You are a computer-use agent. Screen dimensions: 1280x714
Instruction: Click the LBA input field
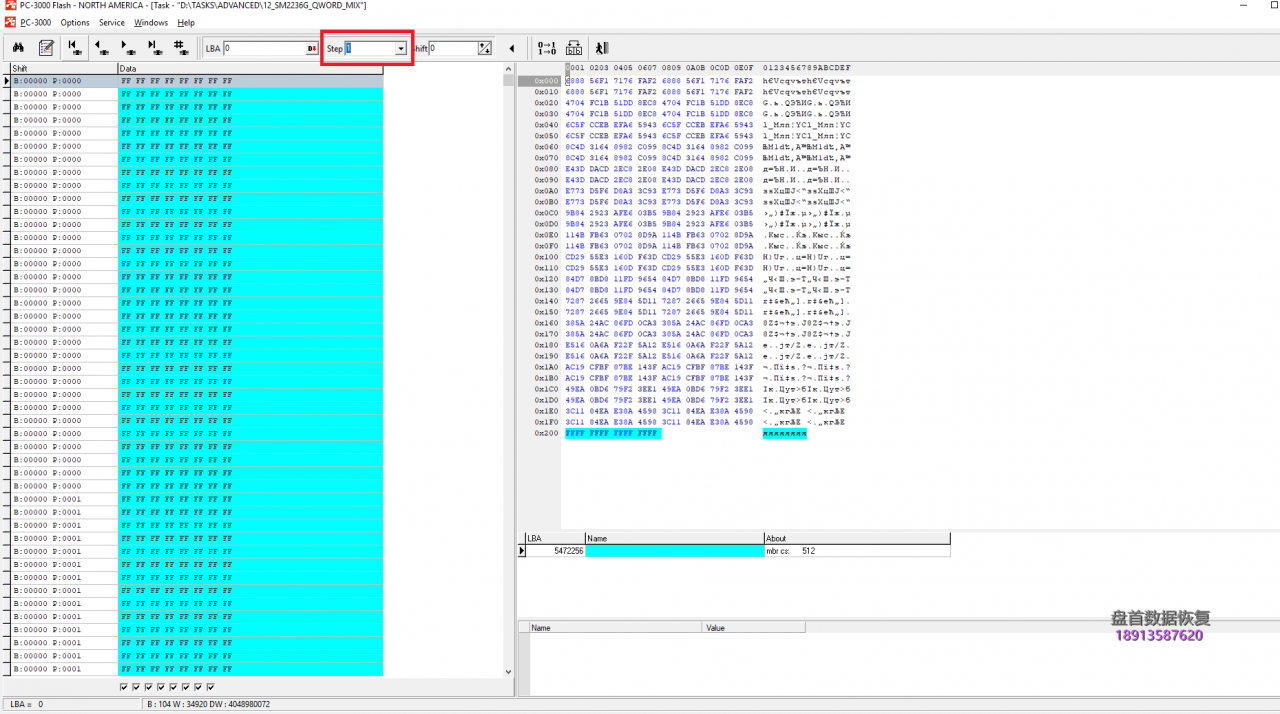tap(263, 48)
